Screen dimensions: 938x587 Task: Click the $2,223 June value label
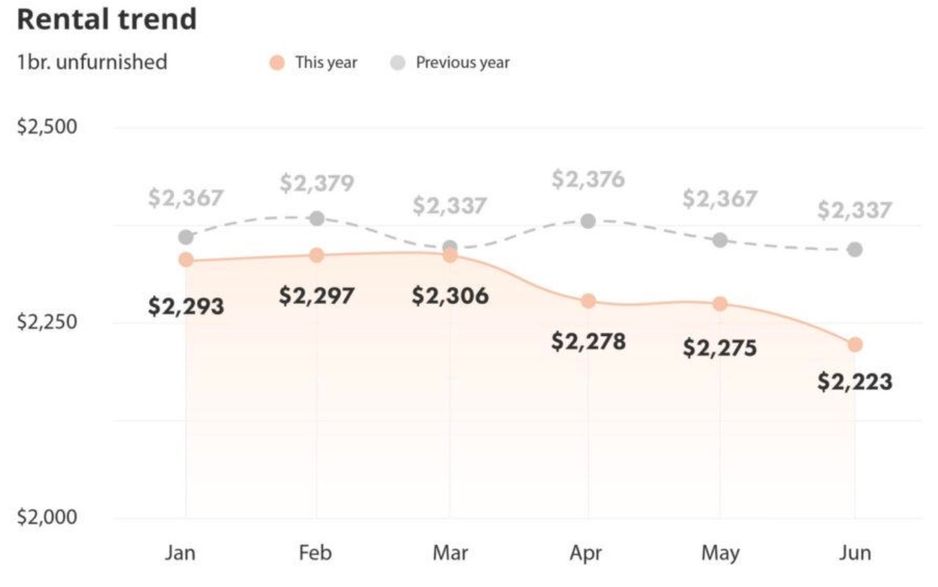855,382
